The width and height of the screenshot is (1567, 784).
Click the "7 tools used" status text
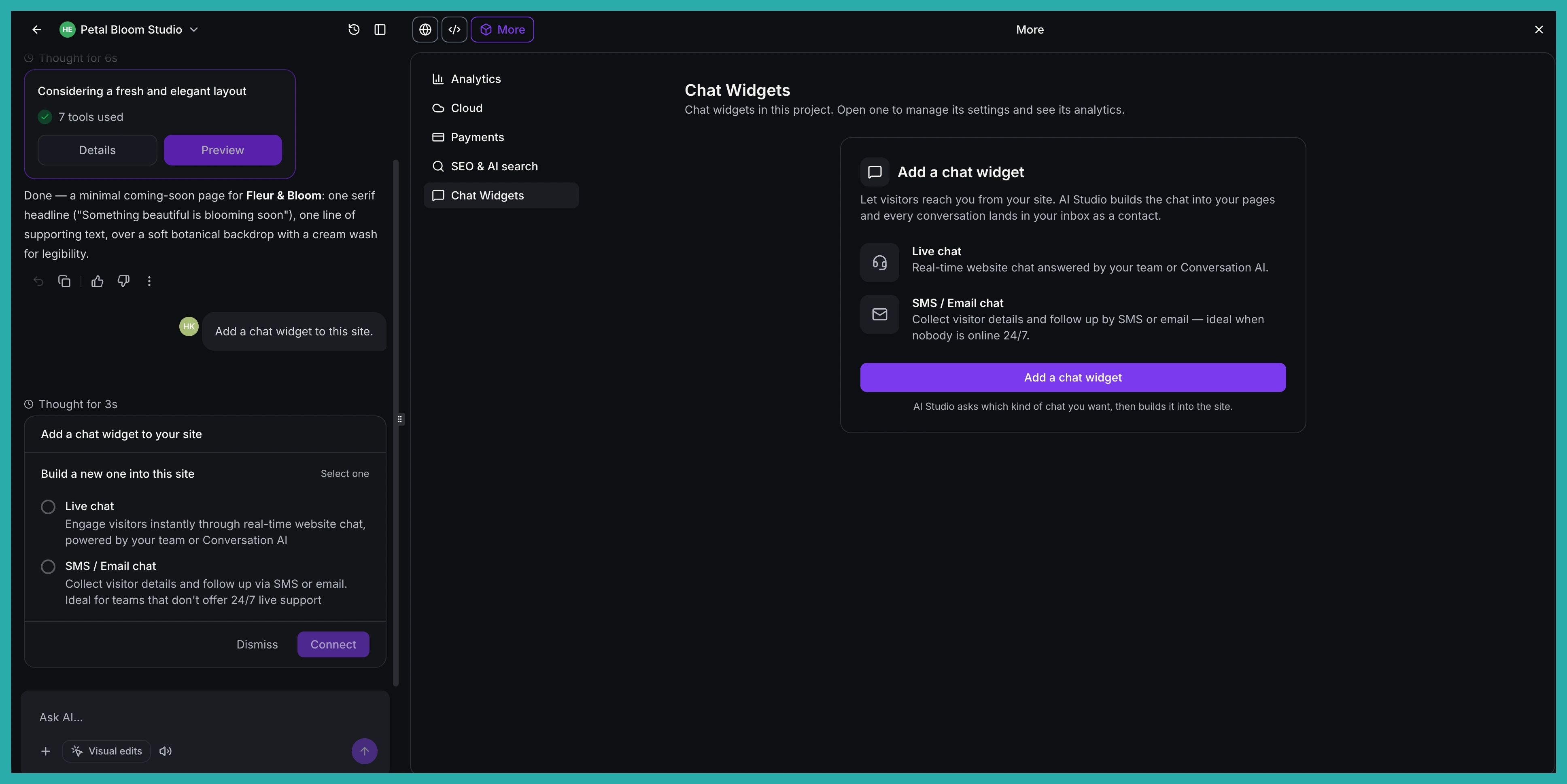91,117
